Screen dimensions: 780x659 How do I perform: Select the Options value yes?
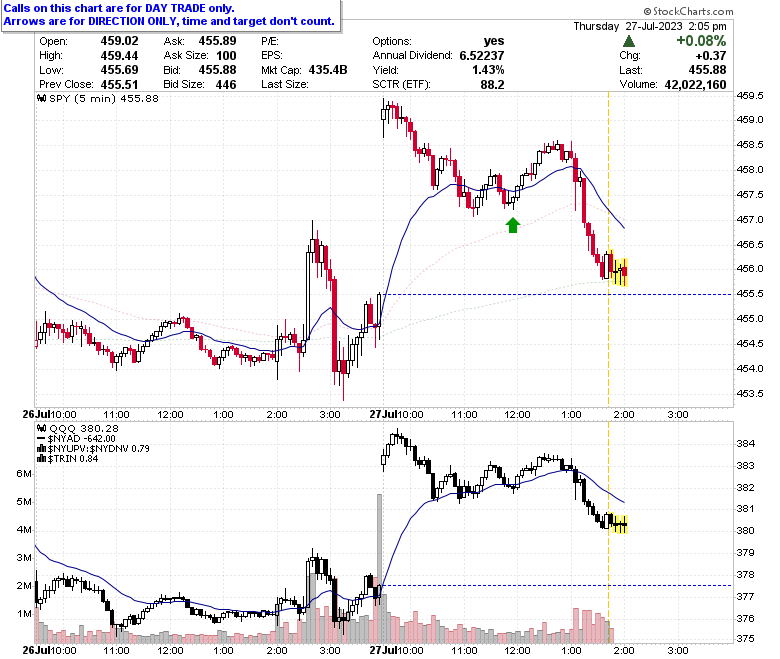pyautogui.click(x=494, y=41)
